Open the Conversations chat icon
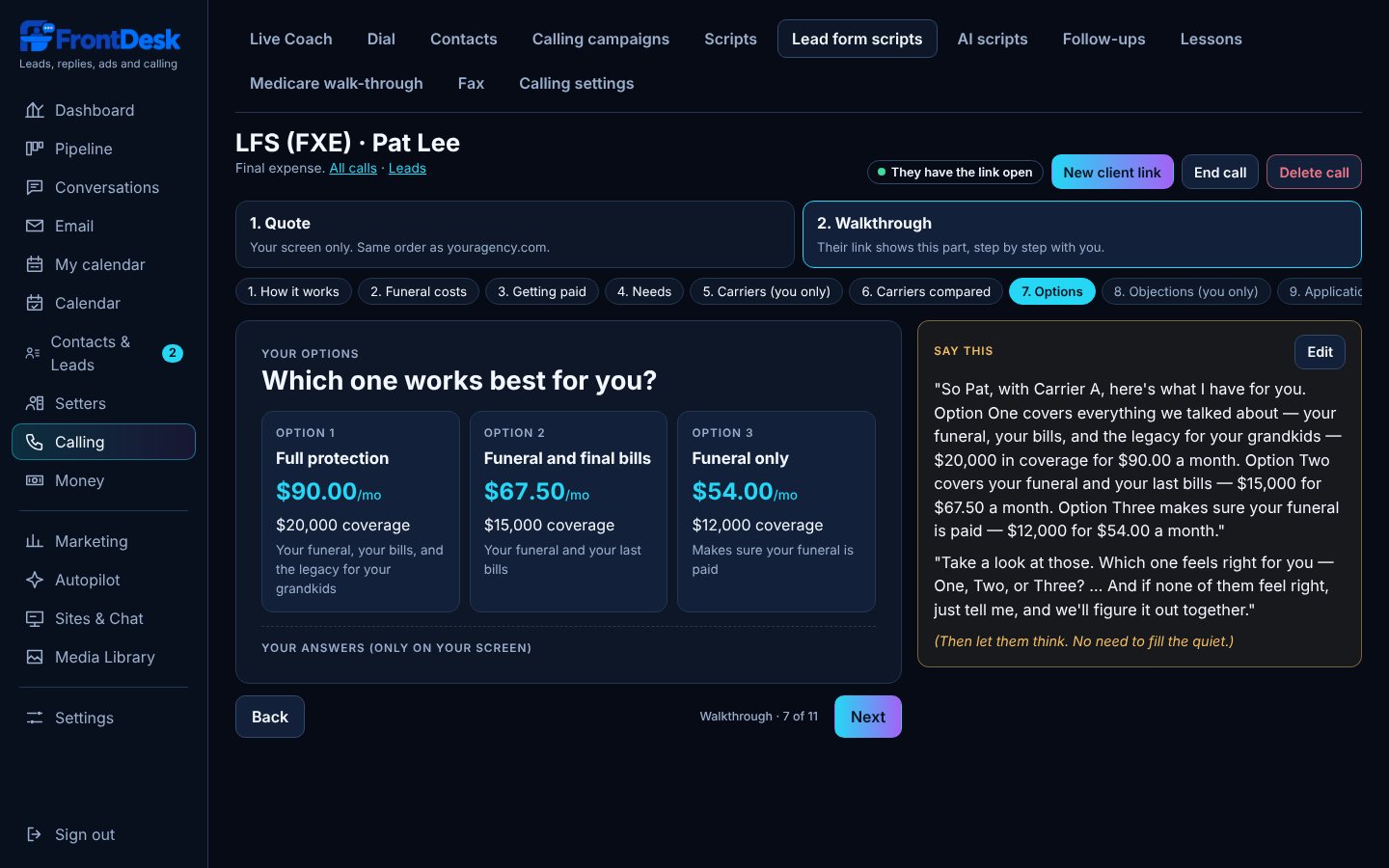 point(35,187)
